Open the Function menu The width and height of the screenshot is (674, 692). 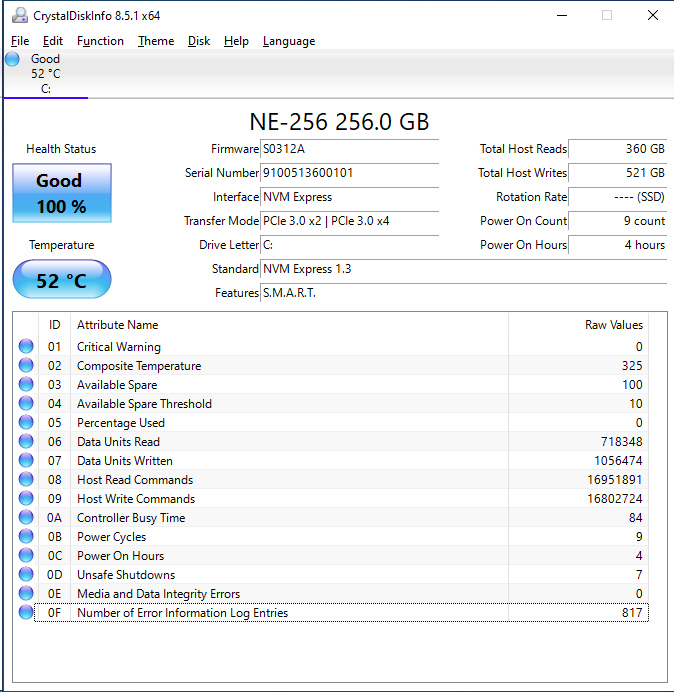tap(100, 41)
